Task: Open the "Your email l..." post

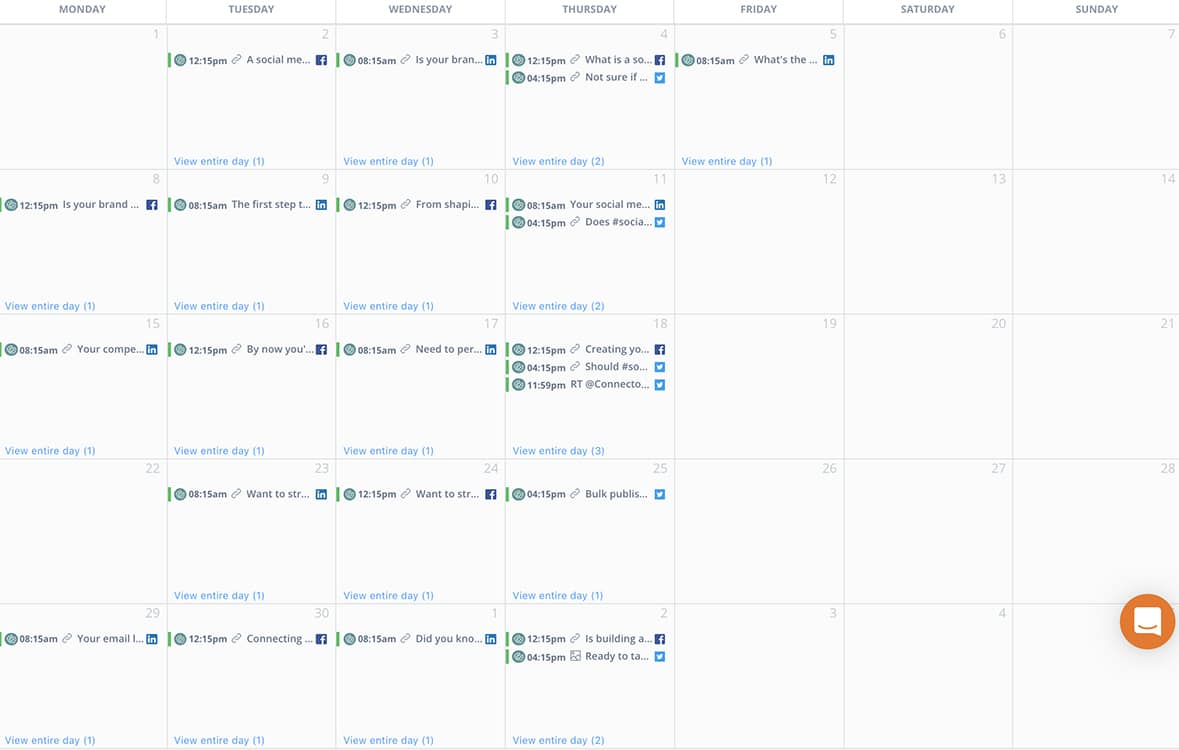Action: [x=80, y=639]
